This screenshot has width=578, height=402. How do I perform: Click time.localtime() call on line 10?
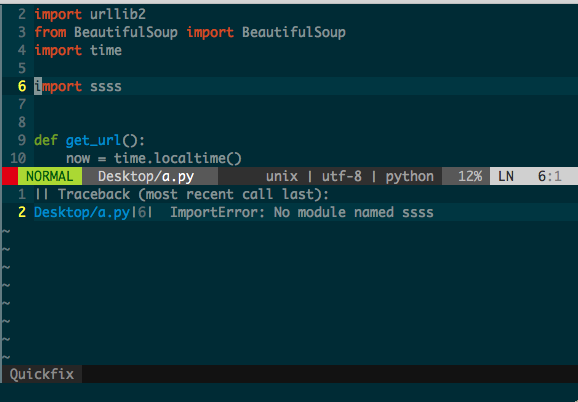(178, 158)
